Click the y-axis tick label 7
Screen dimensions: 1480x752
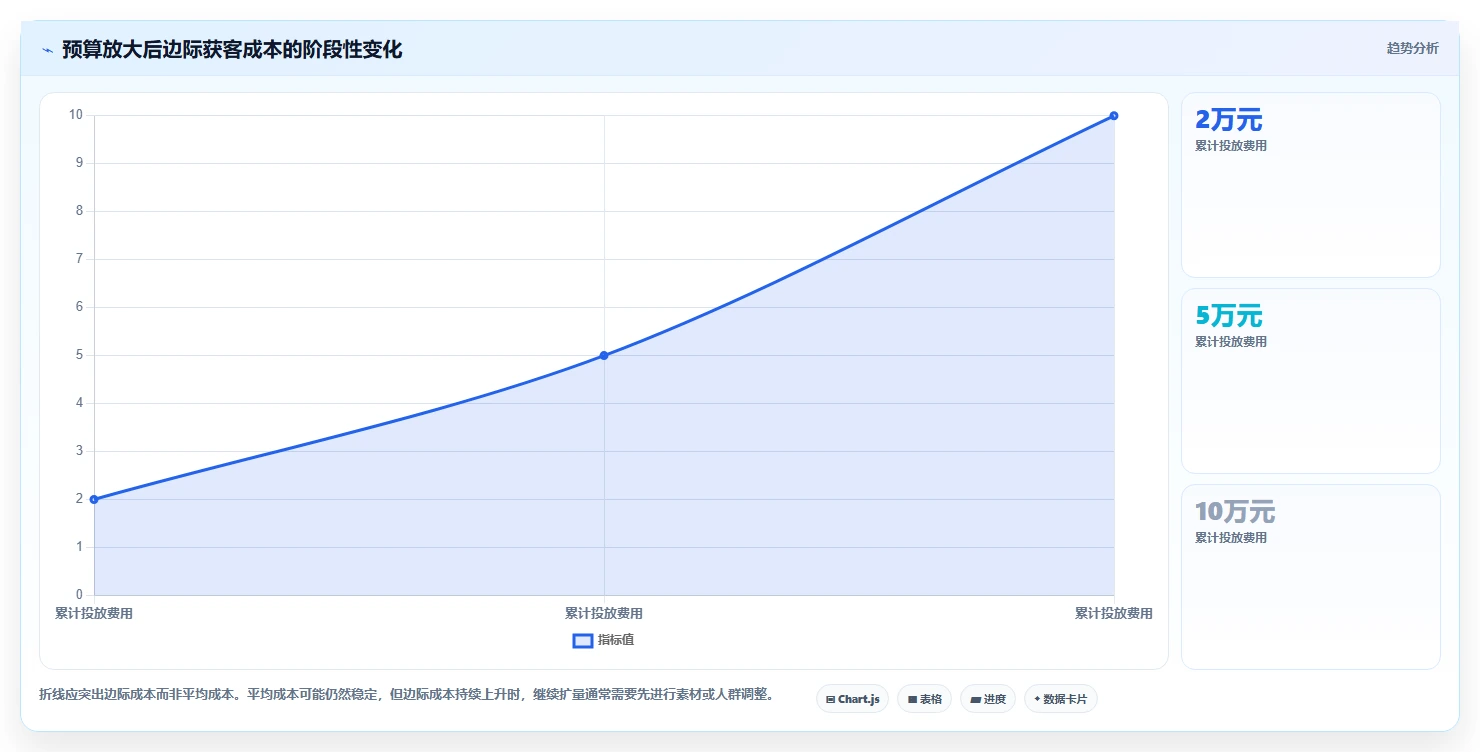pos(79,259)
